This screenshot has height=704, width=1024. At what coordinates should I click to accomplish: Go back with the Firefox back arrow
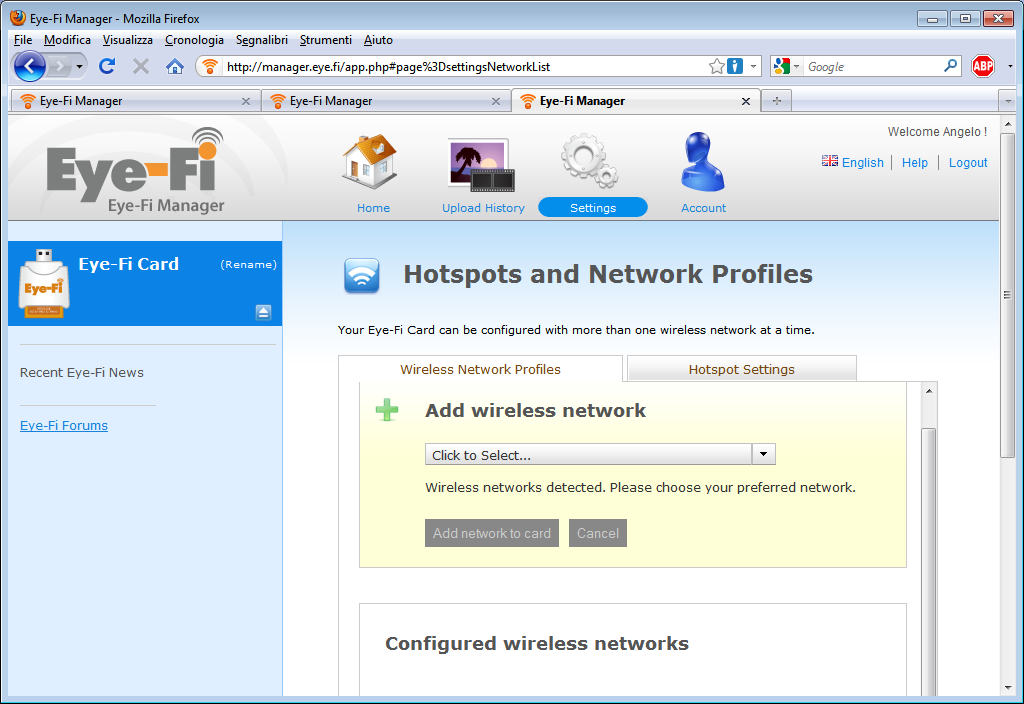pos(29,66)
